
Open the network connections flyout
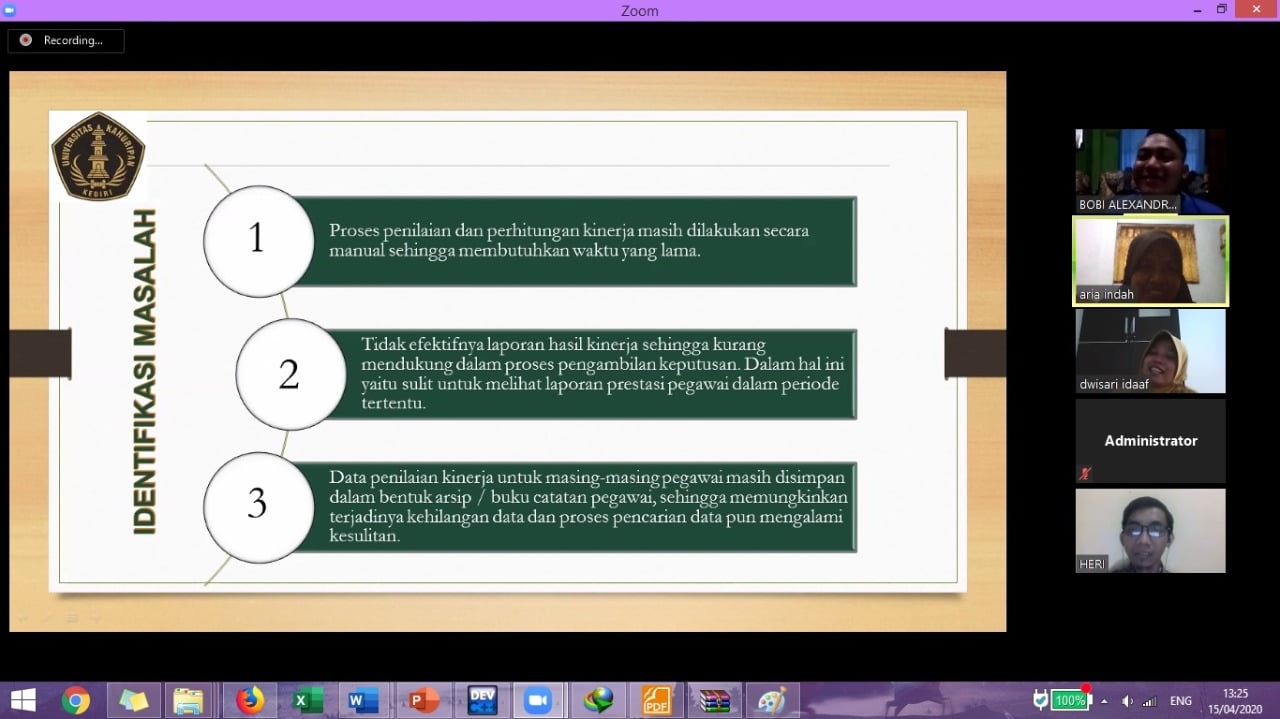[x=1150, y=701]
